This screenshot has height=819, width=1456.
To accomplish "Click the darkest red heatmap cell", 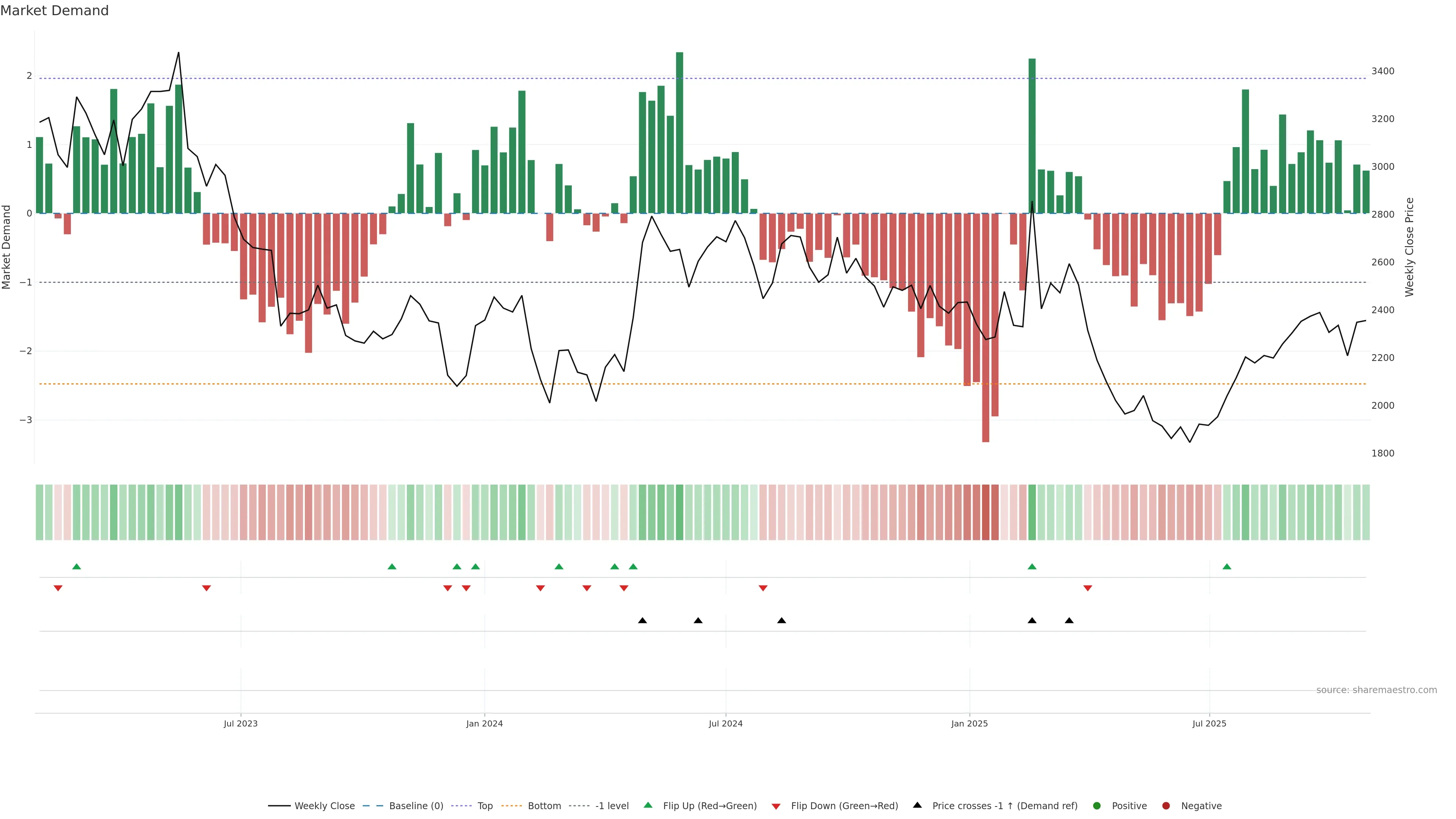I will [986, 512].
